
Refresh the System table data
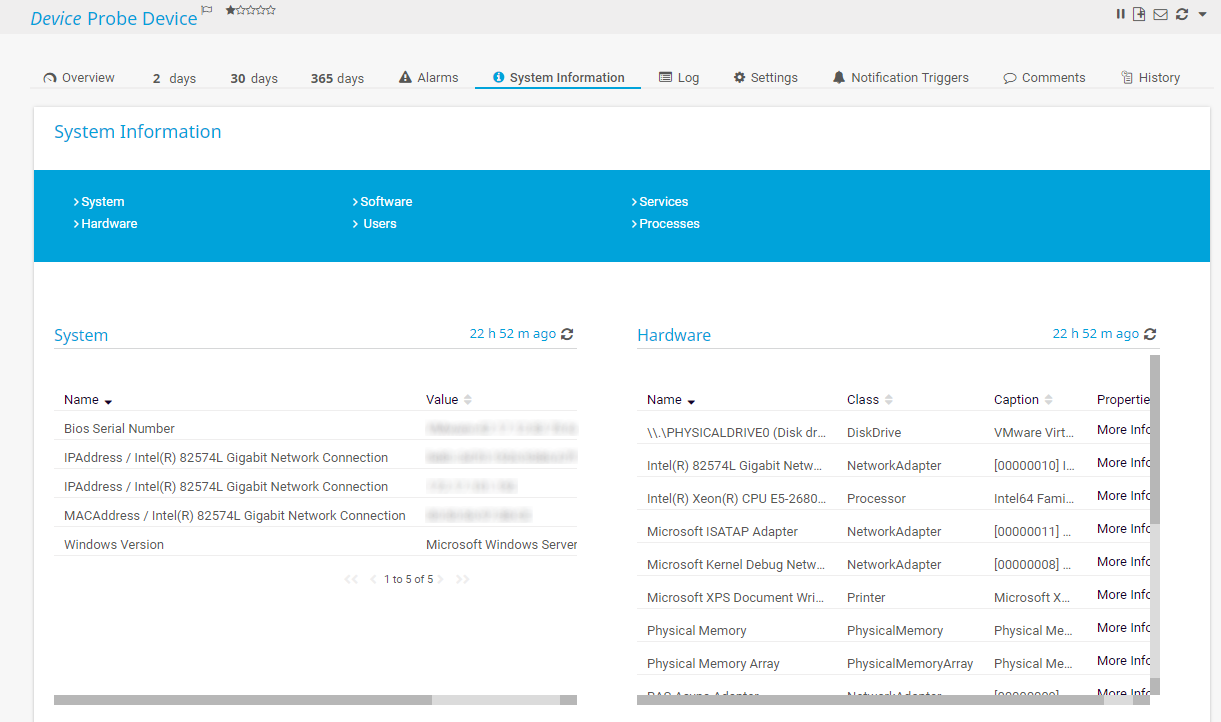click(x=567, y=334)
